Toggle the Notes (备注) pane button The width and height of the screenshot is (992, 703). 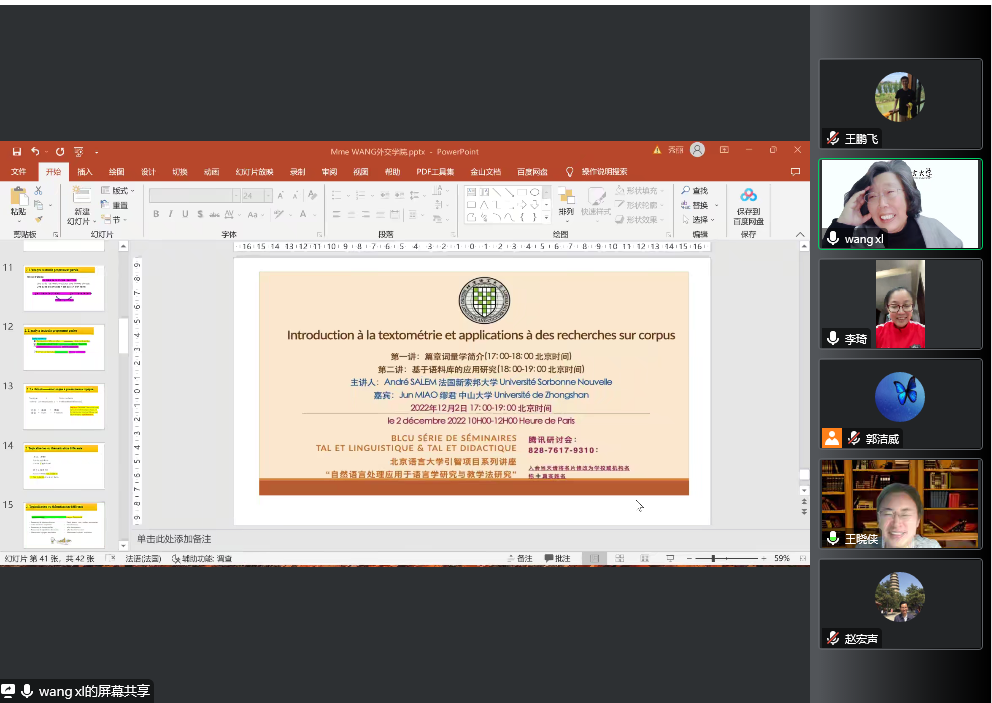(520, 558)
